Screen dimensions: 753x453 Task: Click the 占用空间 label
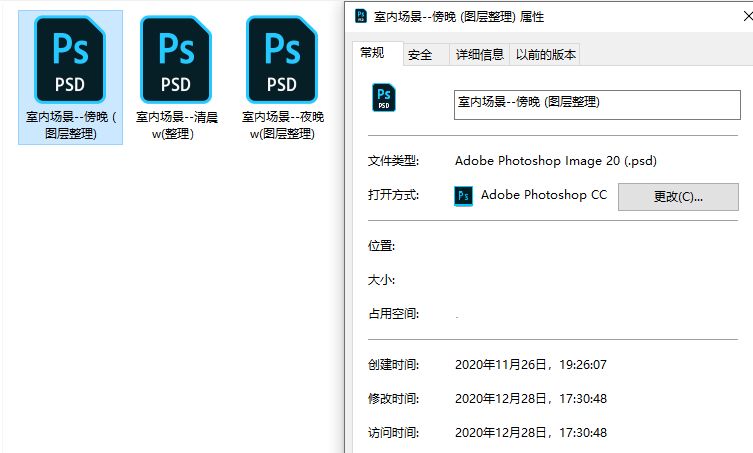point(393,314)
